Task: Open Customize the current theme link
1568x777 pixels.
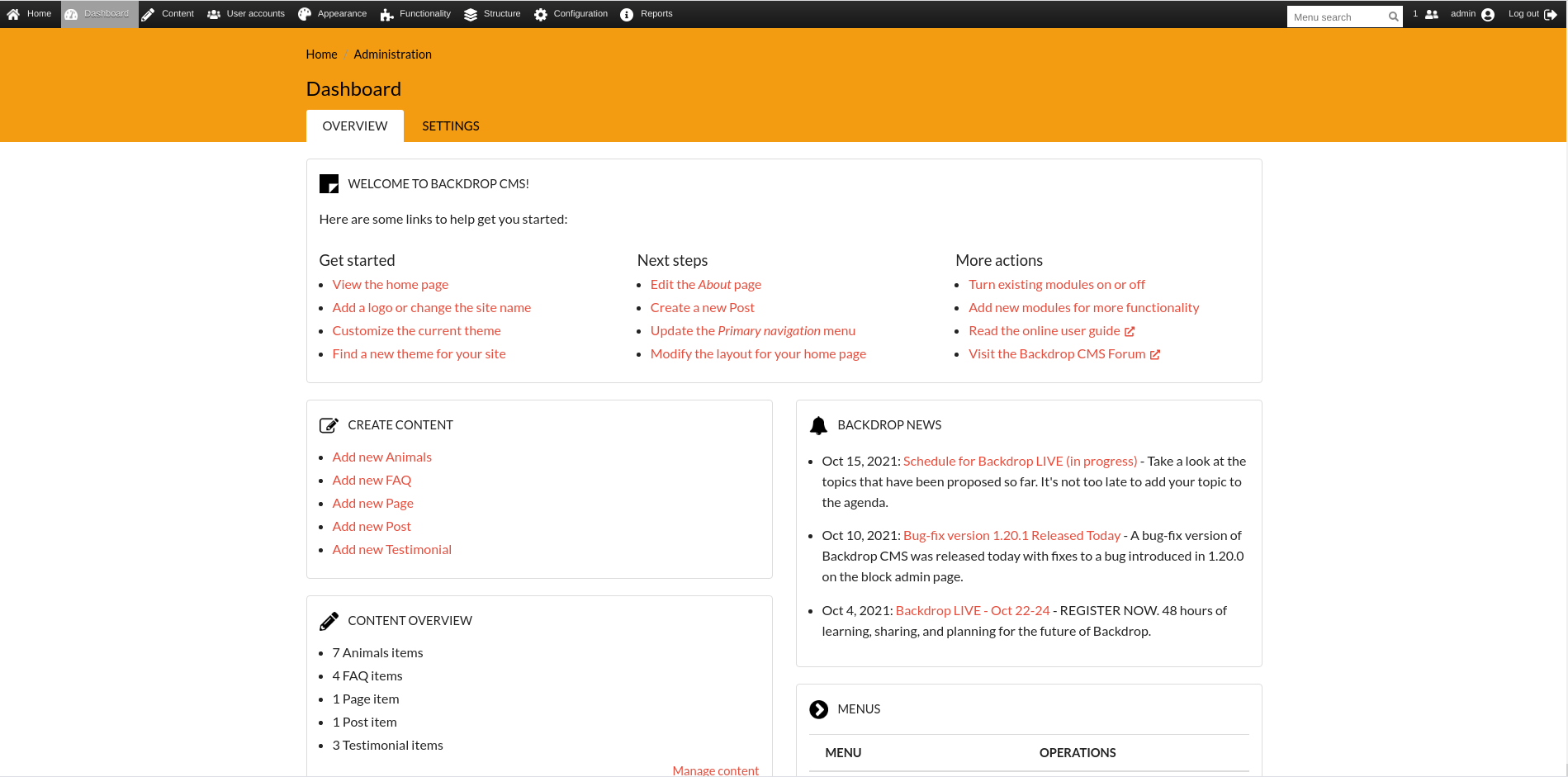Action: [x=417, y=330]
